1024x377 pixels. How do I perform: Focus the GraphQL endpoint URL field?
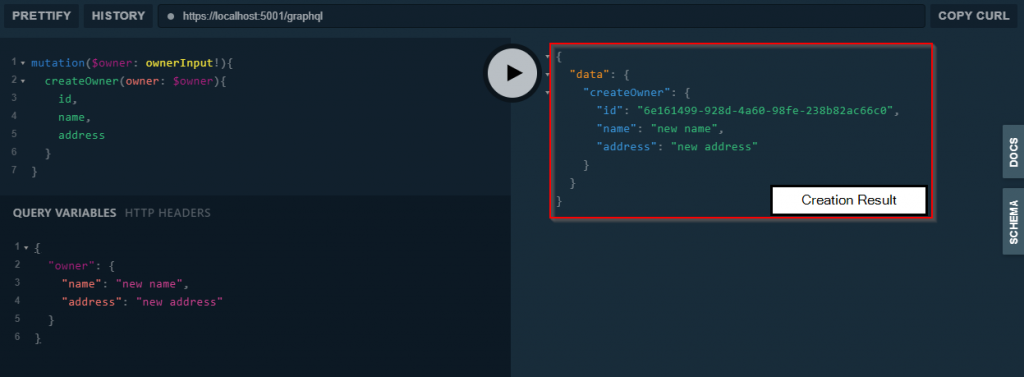541,16
